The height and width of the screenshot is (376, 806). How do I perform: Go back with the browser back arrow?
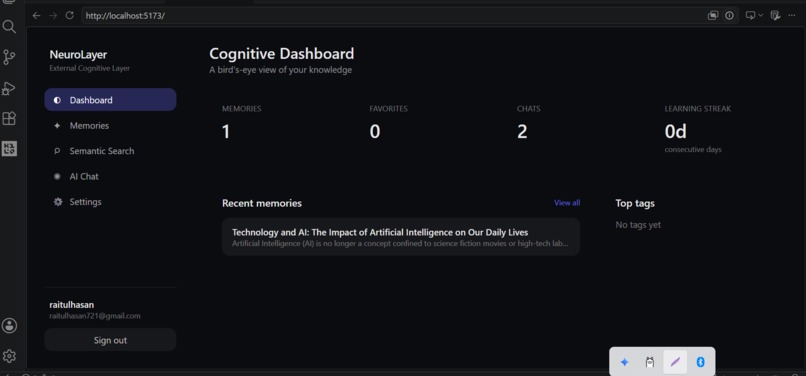[x=36, y=15]
